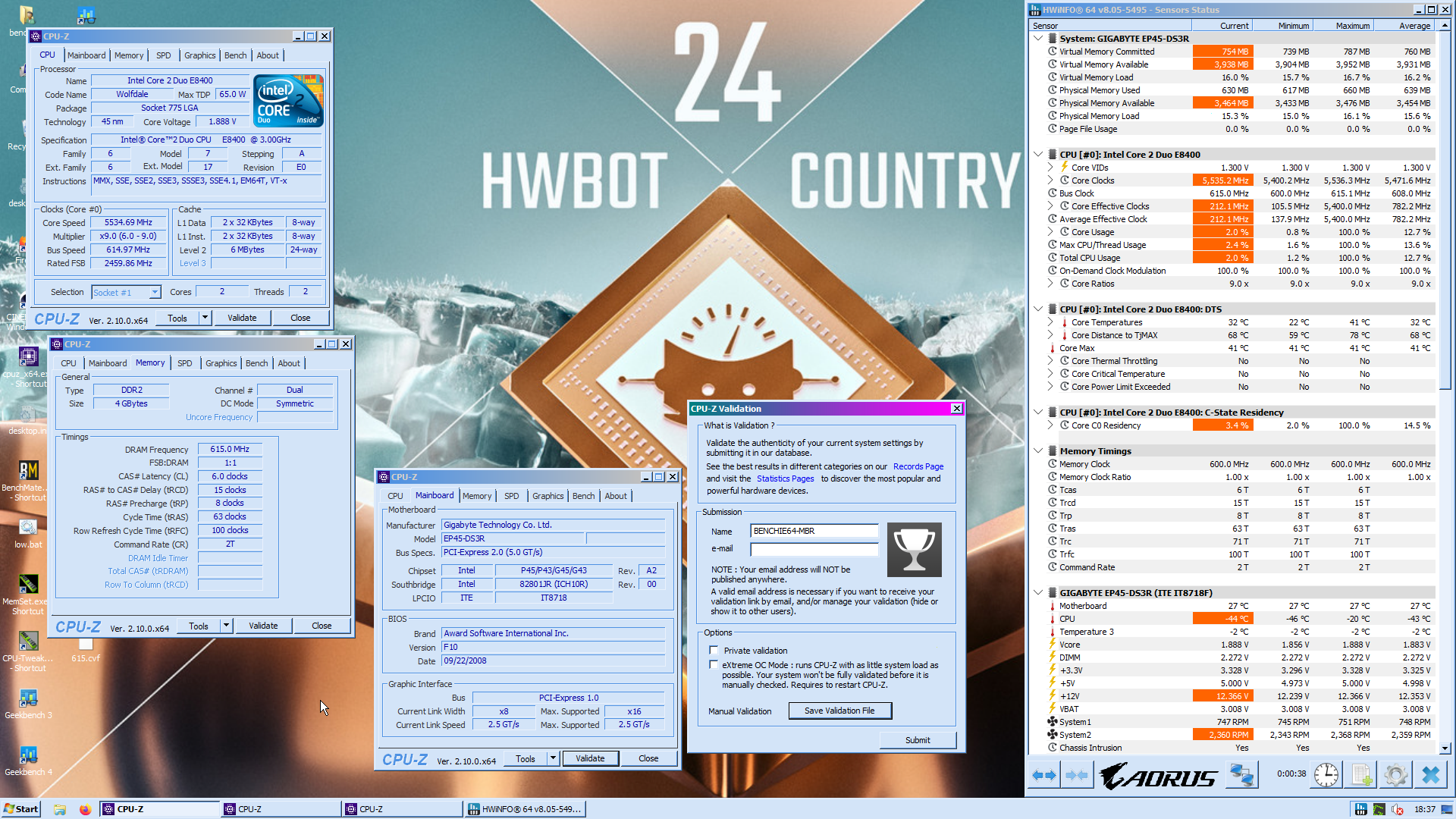Click HWiNFO scrollbar down arrow
This screenshot has height=819, width=1456.
click(1445, 748)
